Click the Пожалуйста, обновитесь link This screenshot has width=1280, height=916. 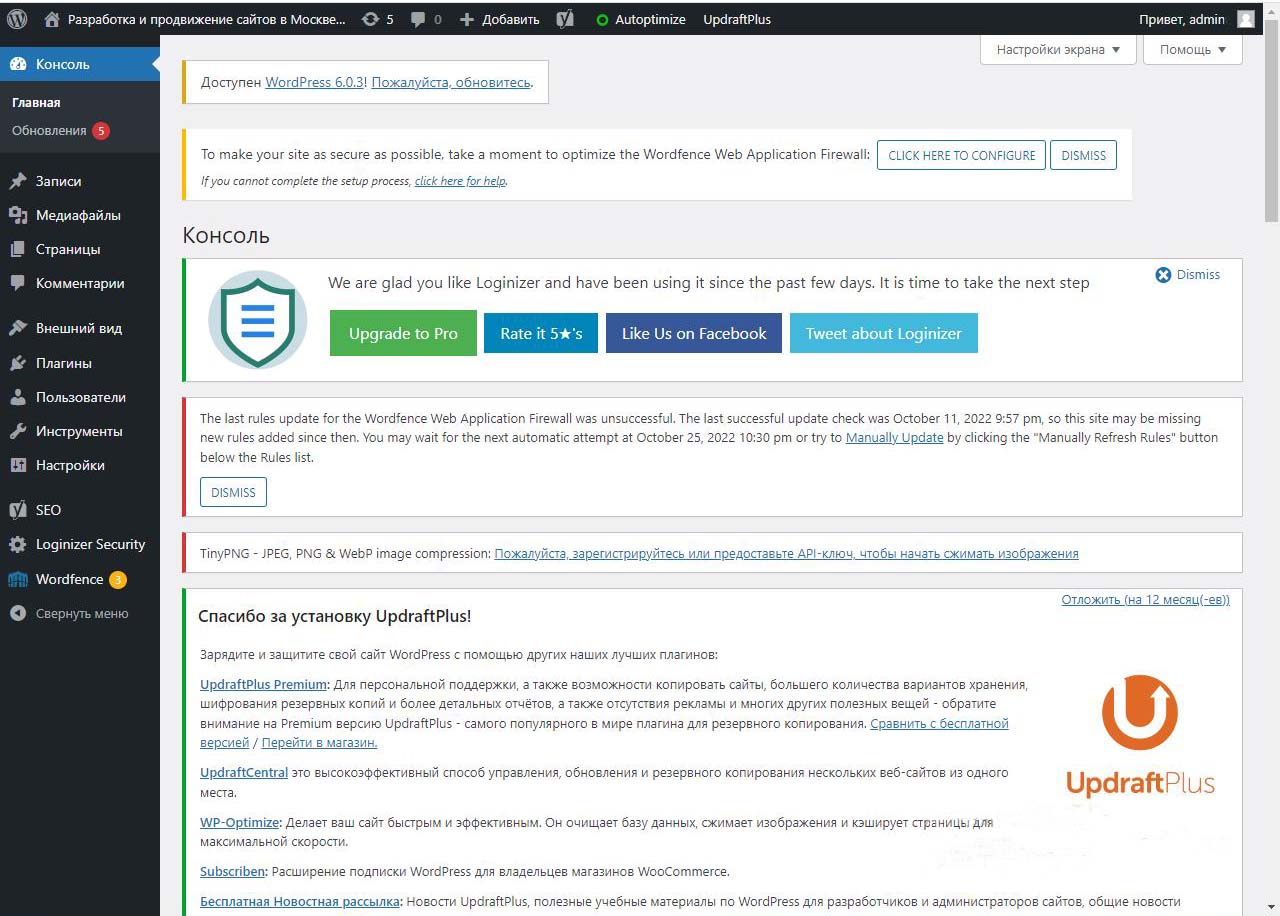pos(451,82)
